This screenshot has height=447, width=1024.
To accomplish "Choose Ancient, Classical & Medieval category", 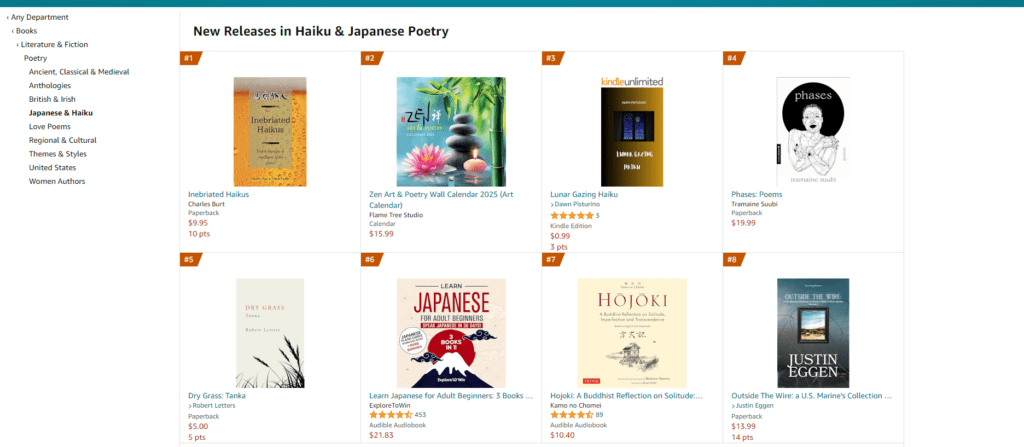I will tap(79, 72).
